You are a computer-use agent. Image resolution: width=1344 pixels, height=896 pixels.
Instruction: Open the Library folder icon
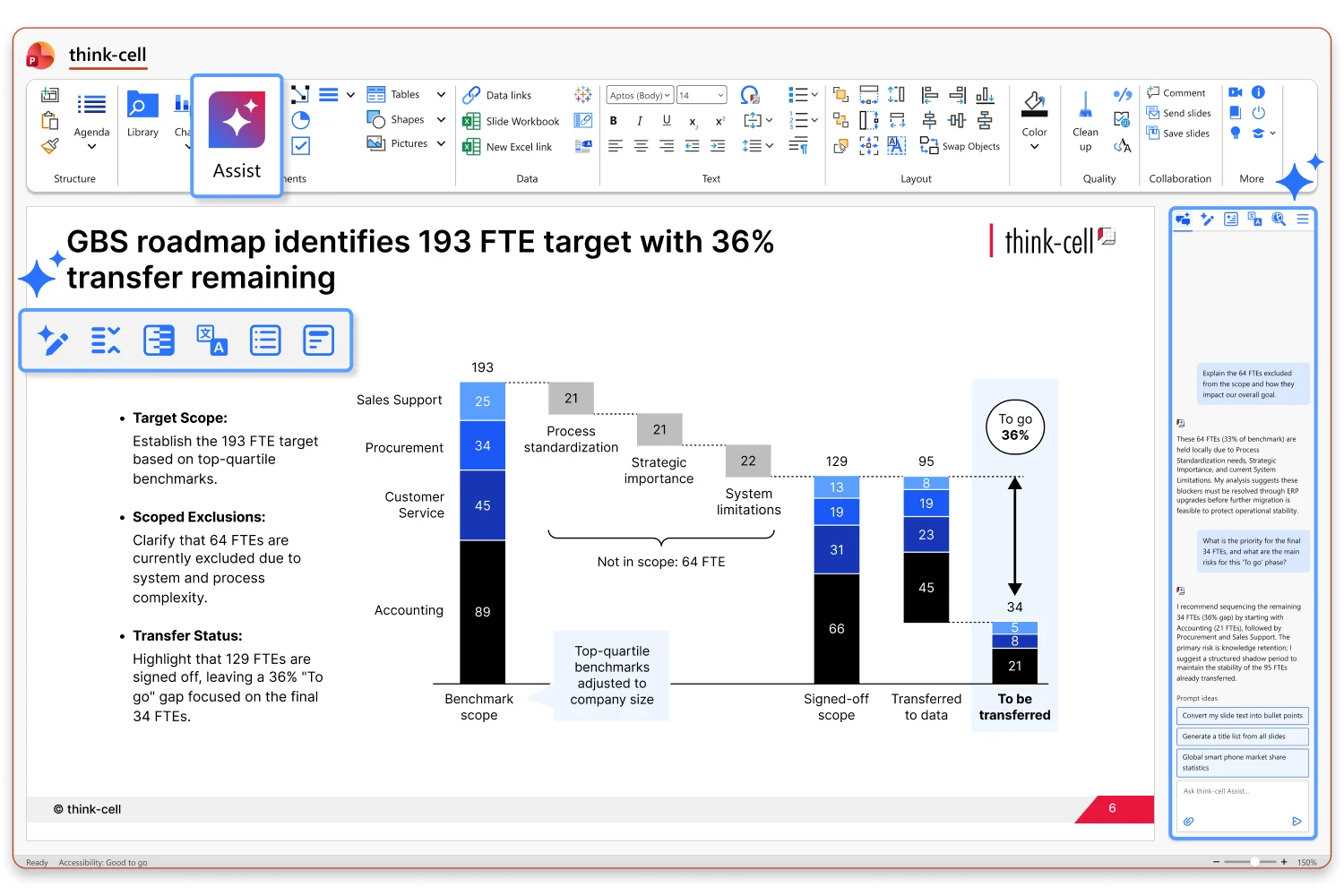[142, 106]
